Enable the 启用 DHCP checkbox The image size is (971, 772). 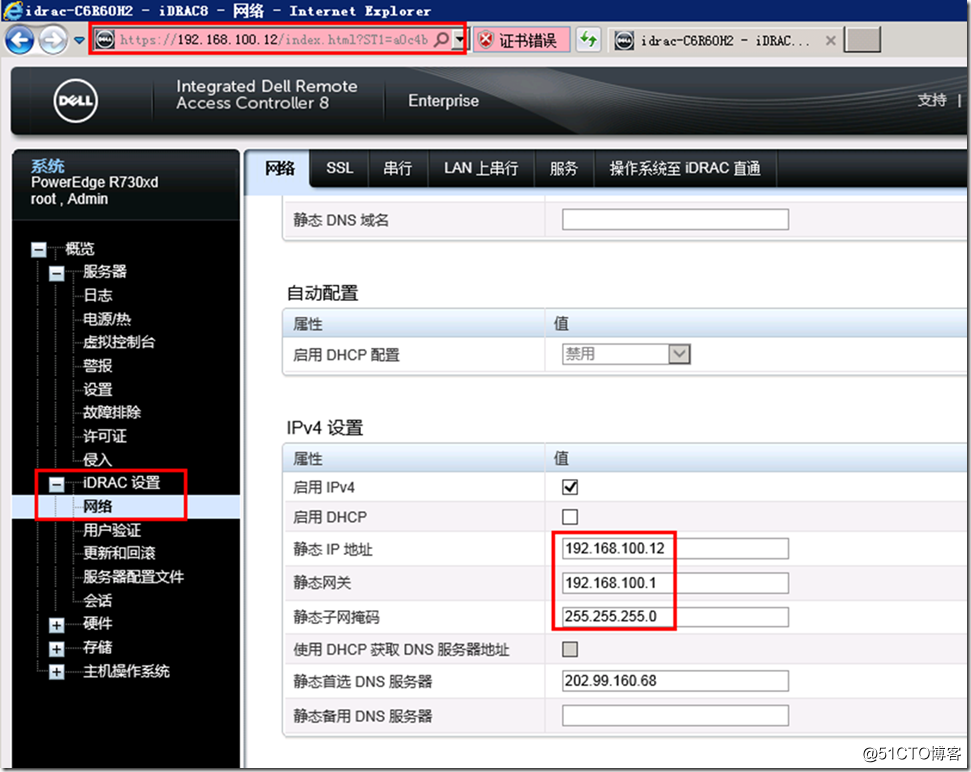click(x=571, y=517)
